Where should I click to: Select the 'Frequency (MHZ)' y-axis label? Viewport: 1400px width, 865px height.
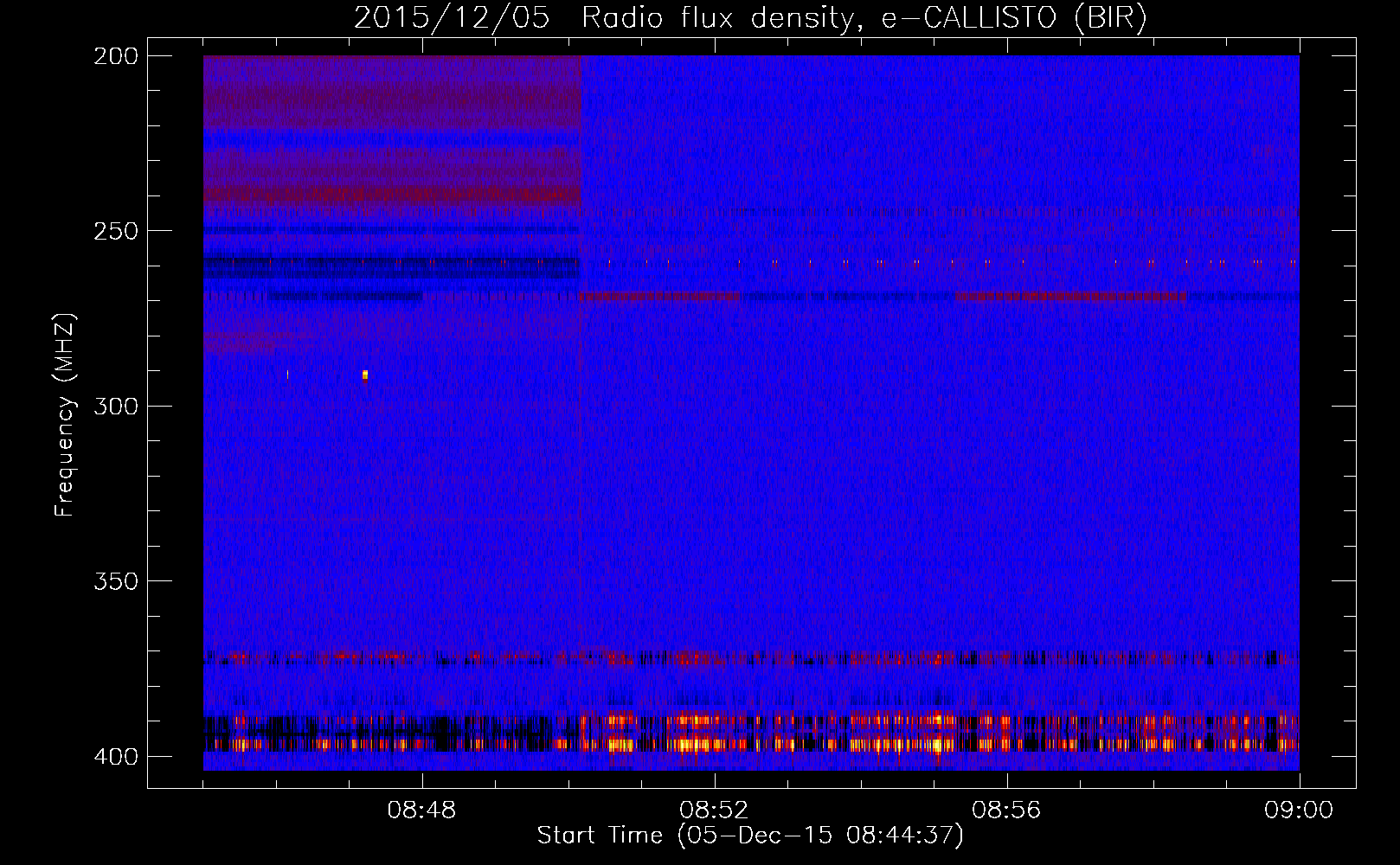tap(65, 415)
